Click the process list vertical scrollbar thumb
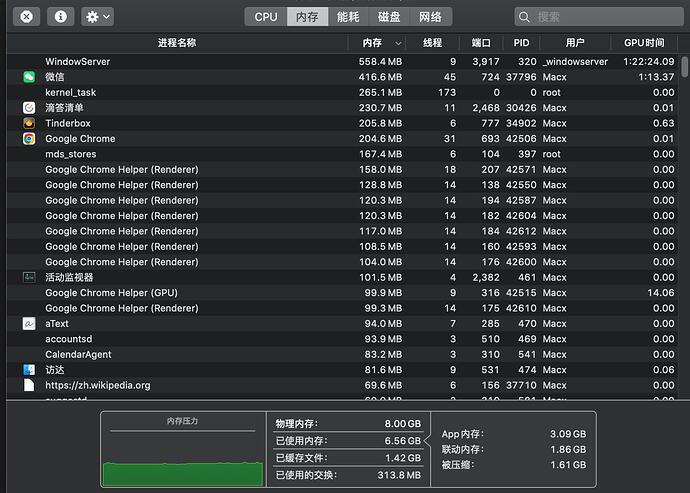Screen dimensions: 690x493 tap(684, 66)
